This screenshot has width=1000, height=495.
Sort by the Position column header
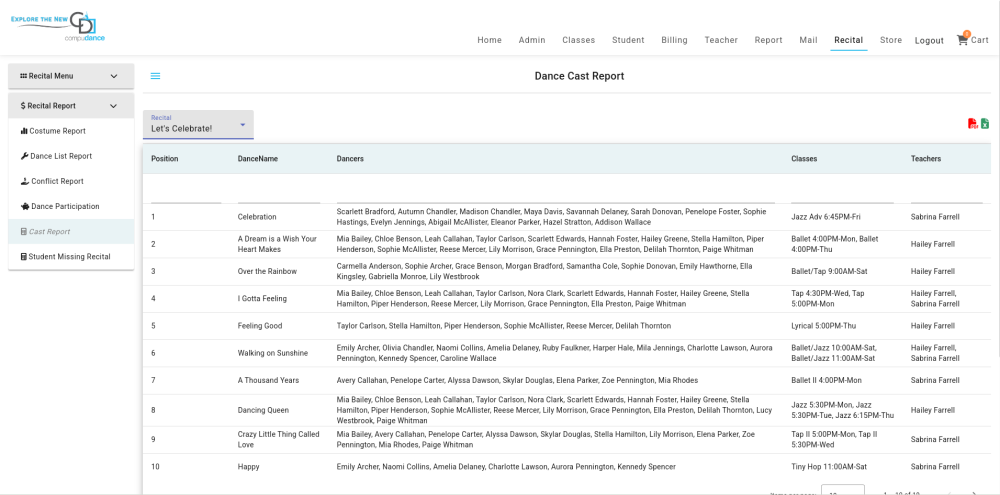pyautogui.click(x=165, y=159)
